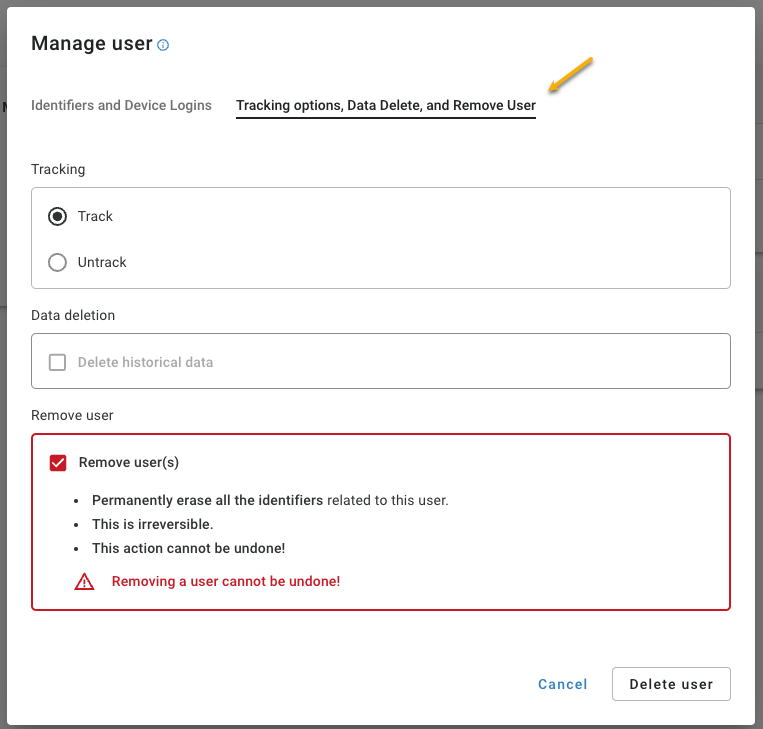Choose the Untrack radio option
The image size is (763, 729).
point(57,262)
